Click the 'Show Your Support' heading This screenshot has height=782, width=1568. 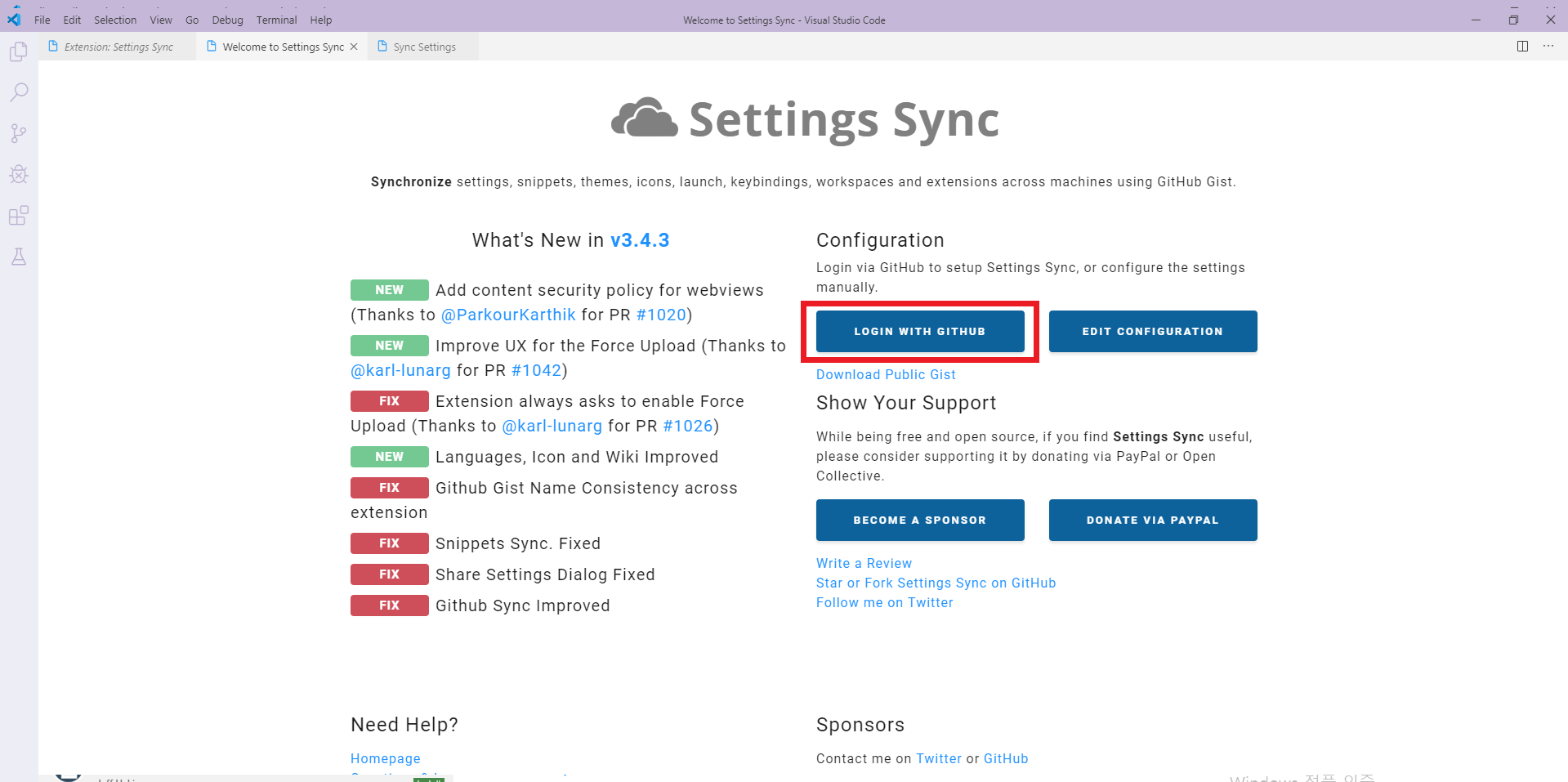[906, 403]
